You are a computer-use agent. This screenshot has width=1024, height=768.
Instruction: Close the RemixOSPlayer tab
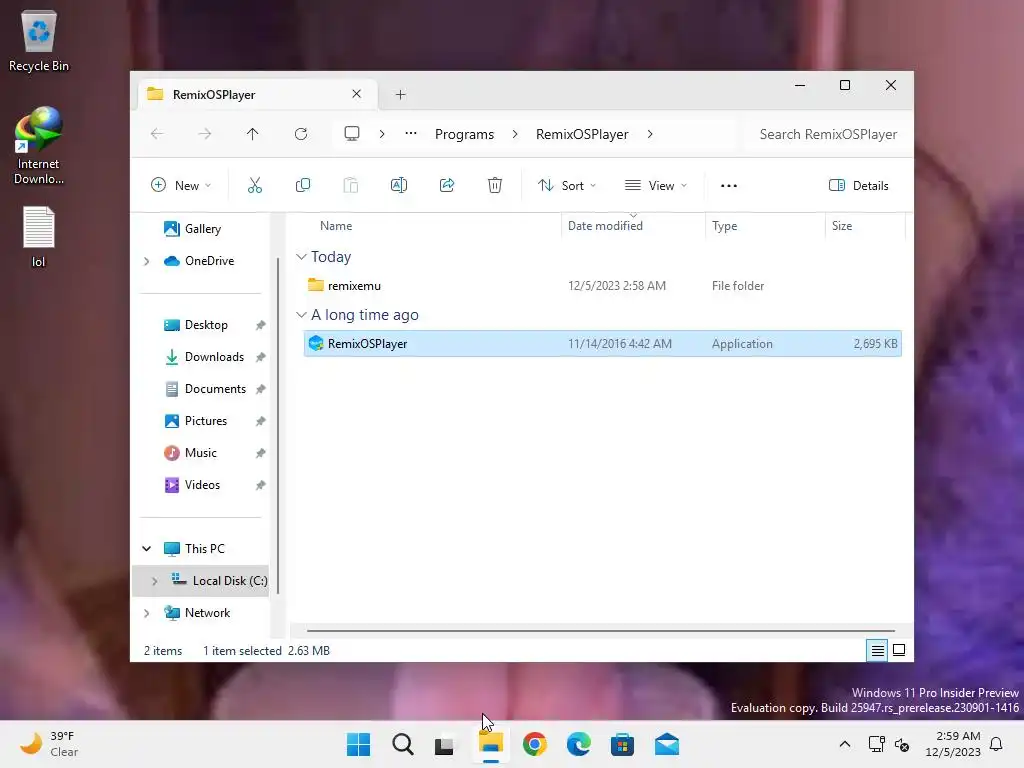pos(357,94)
